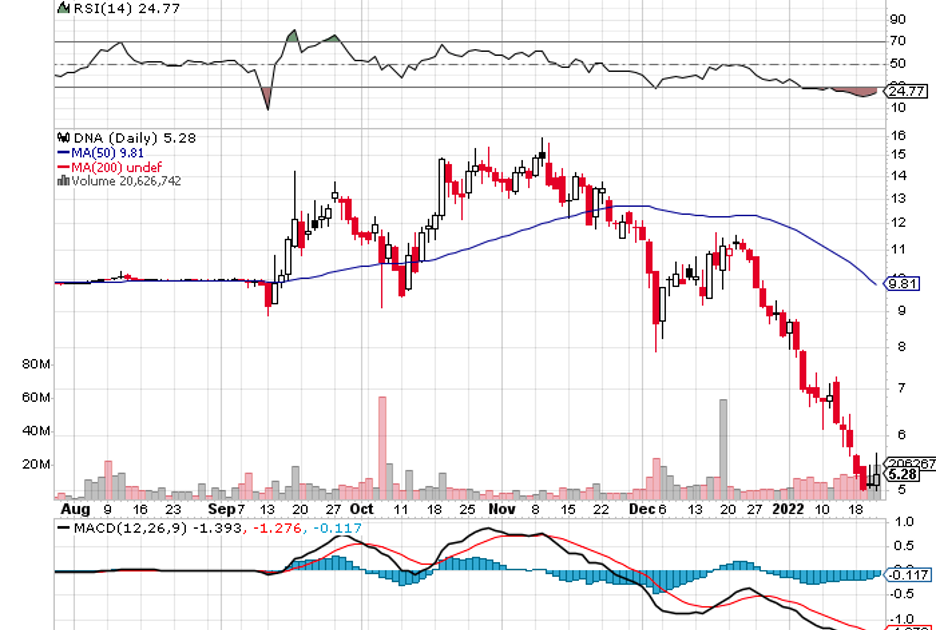This screenshot has height=630, width=936.
Task: Click the red oversold RSI dip in September
Action: tap(267, 97)
